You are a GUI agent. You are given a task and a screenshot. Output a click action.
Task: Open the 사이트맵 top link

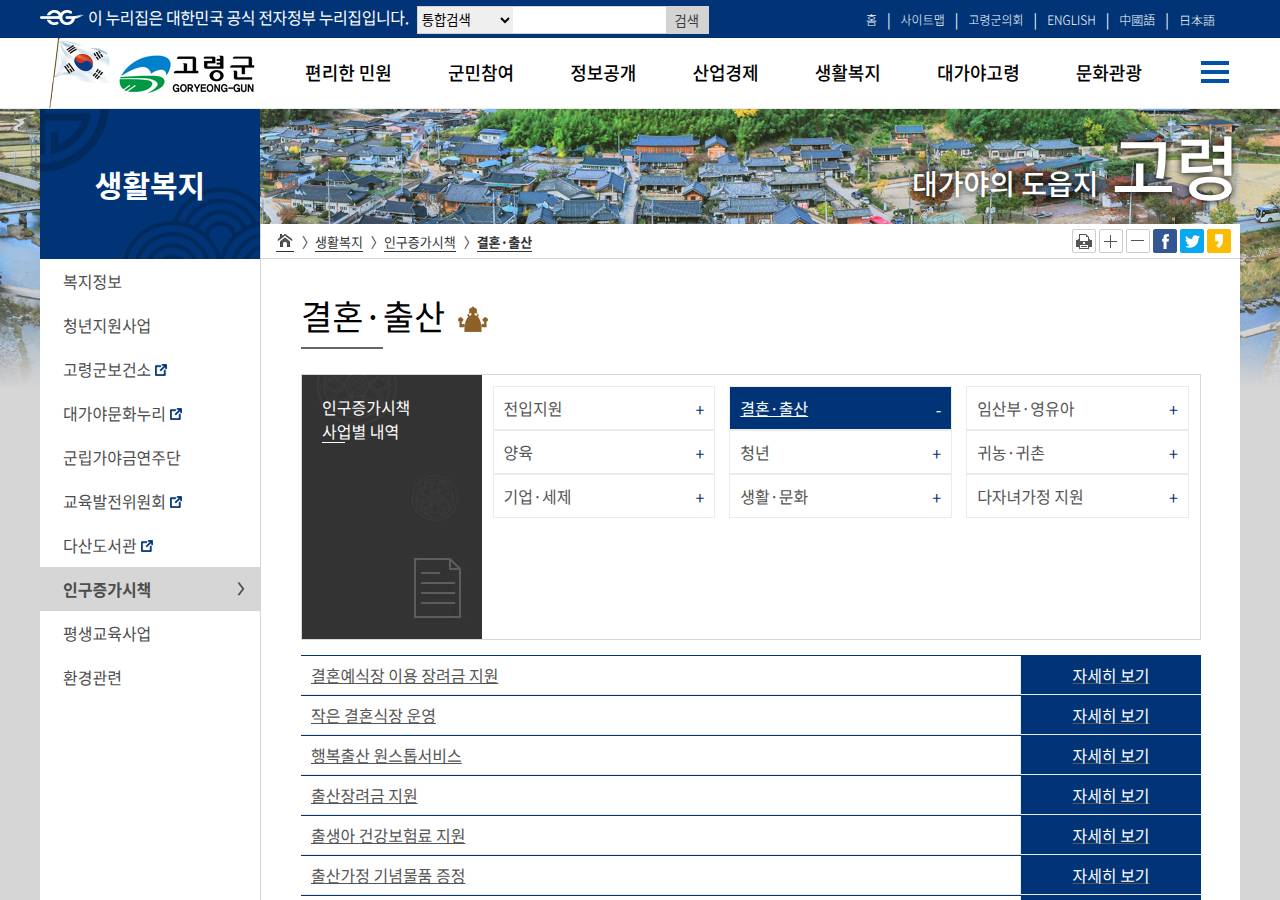click(922, 20)
